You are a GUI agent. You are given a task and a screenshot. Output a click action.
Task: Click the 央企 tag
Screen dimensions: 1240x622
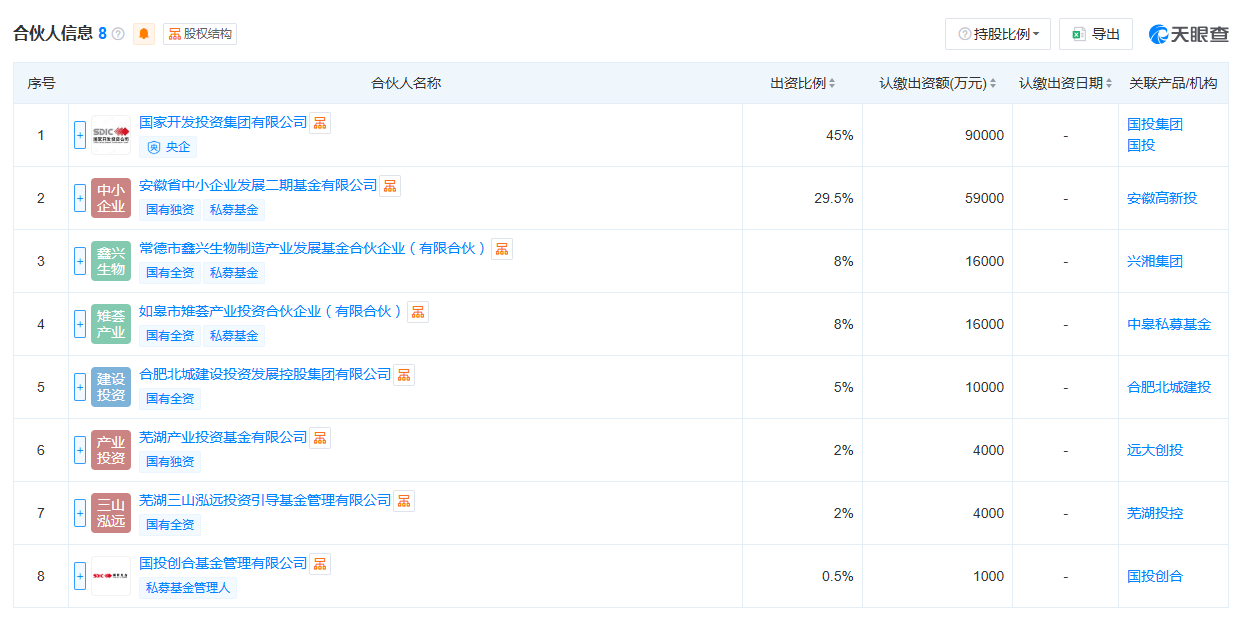168,147
